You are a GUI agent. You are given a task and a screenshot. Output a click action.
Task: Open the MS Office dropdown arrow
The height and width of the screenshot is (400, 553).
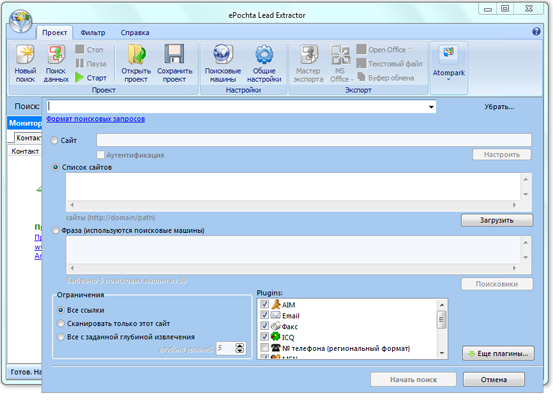(x=352, y=79)
